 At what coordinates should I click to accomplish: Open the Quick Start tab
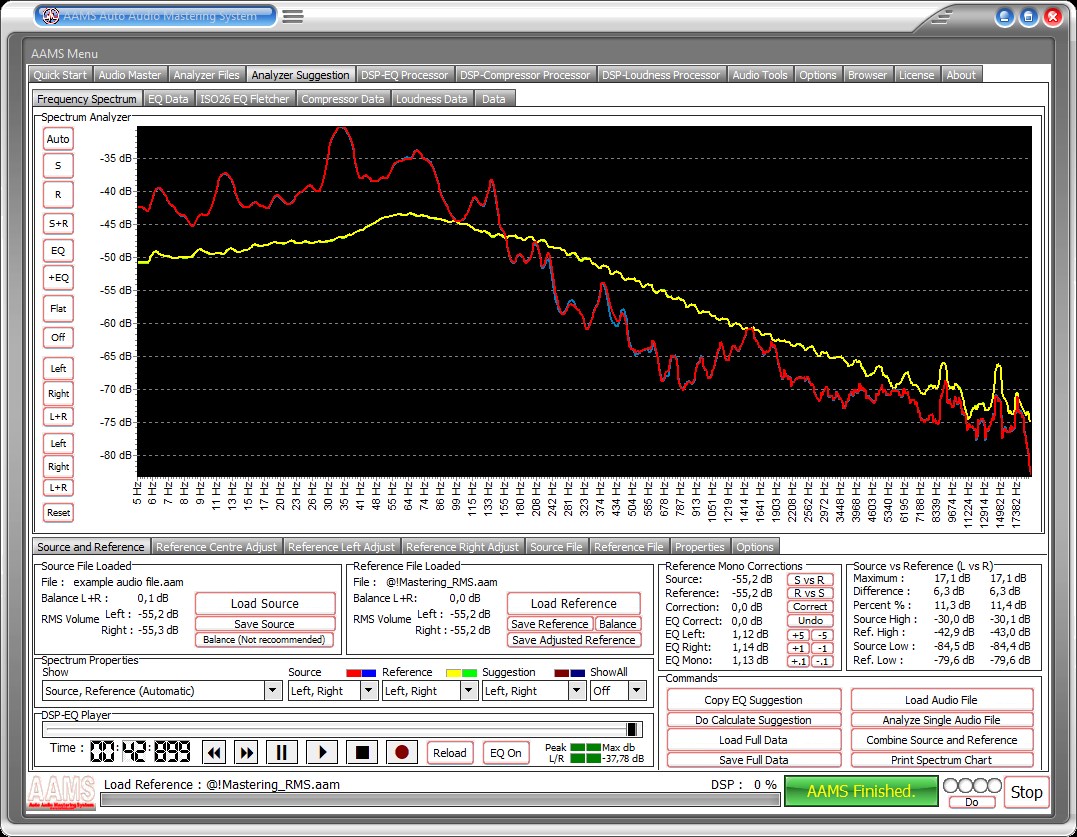click(60, 75)
